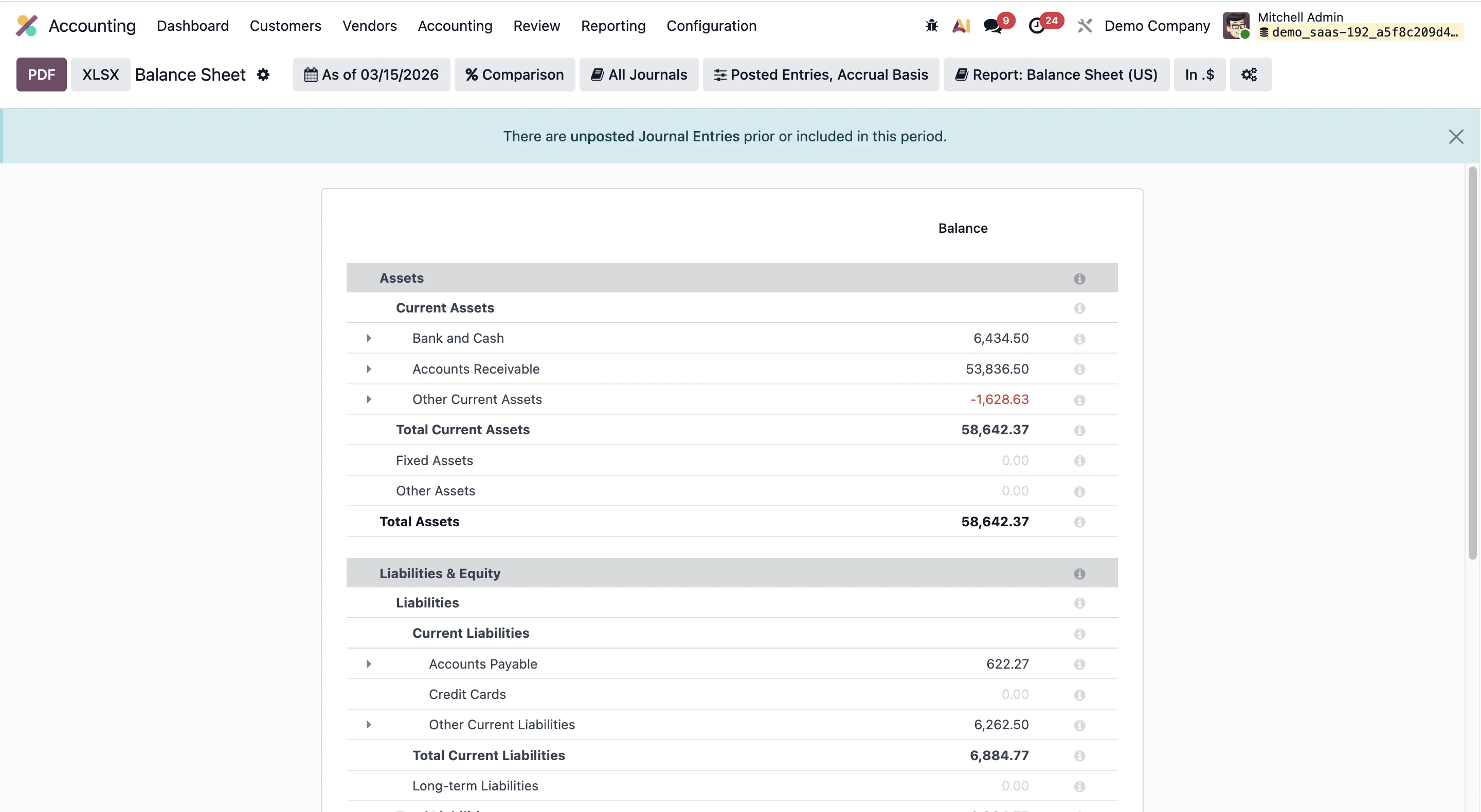Follow the unposted Journal Entries link
The height and width of the screenshot is (812, 1481).
655,137
